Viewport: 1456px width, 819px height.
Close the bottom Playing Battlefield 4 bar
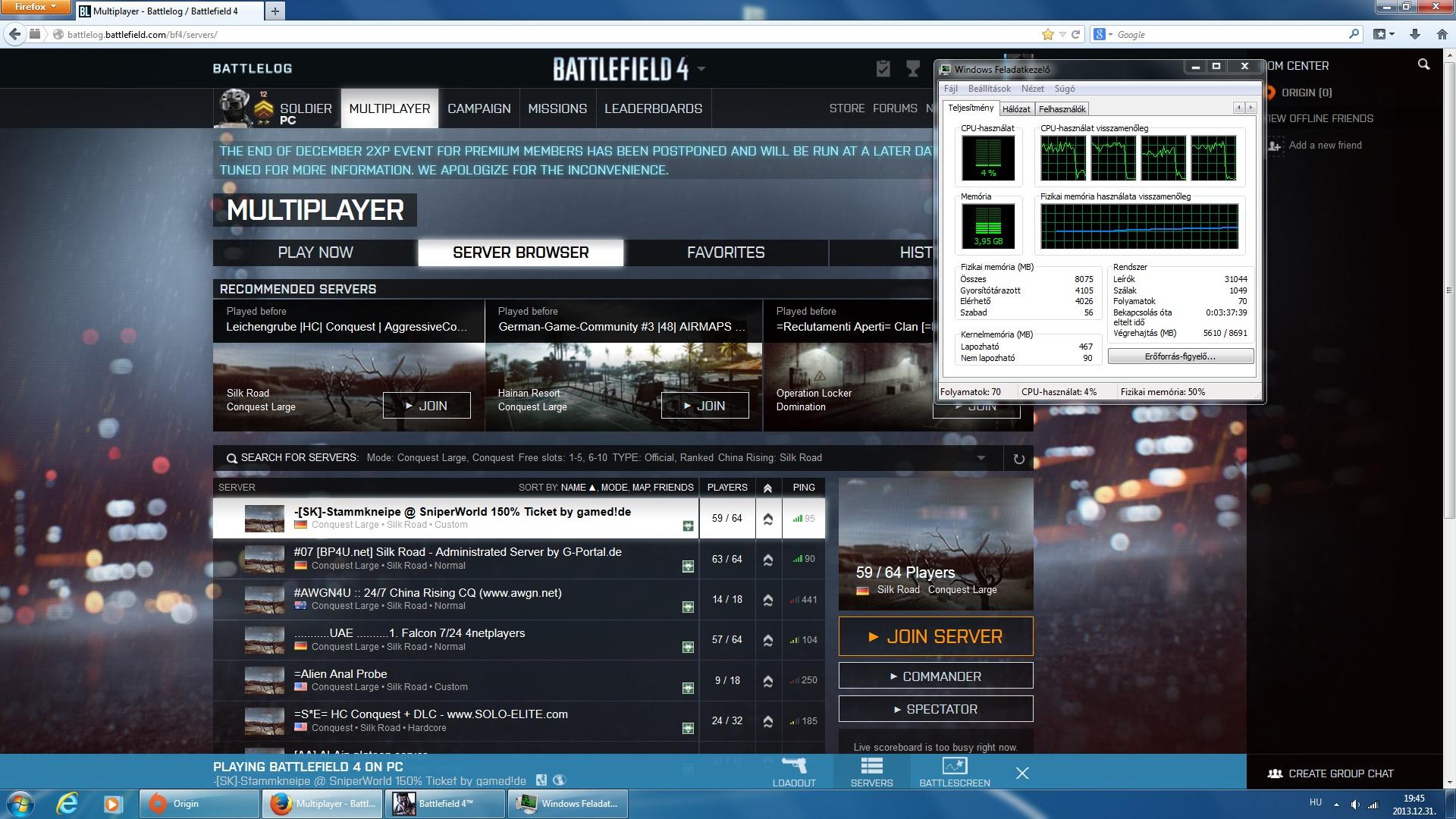tap(1022, 773)
